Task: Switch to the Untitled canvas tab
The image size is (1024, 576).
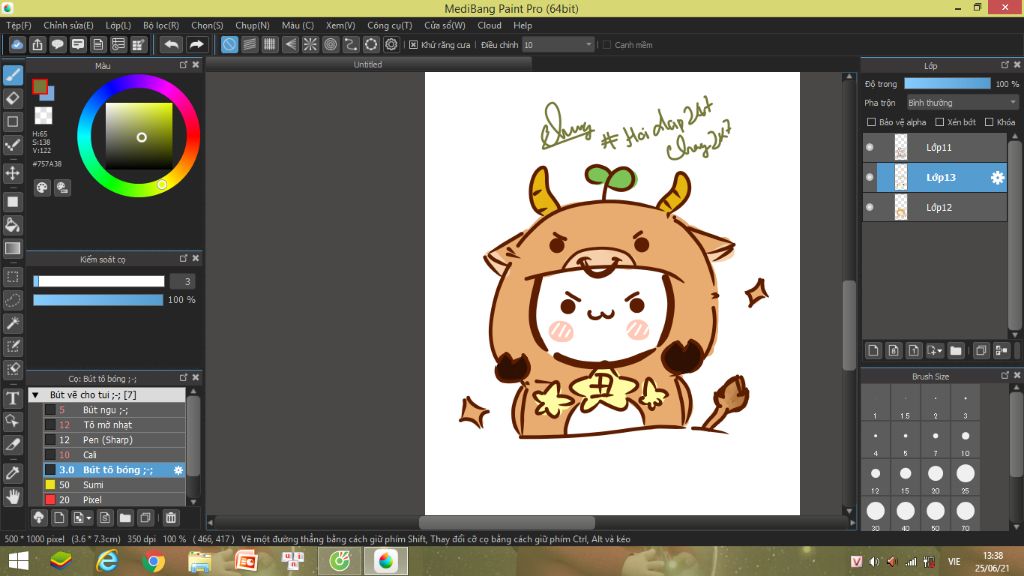Action: 368,65
